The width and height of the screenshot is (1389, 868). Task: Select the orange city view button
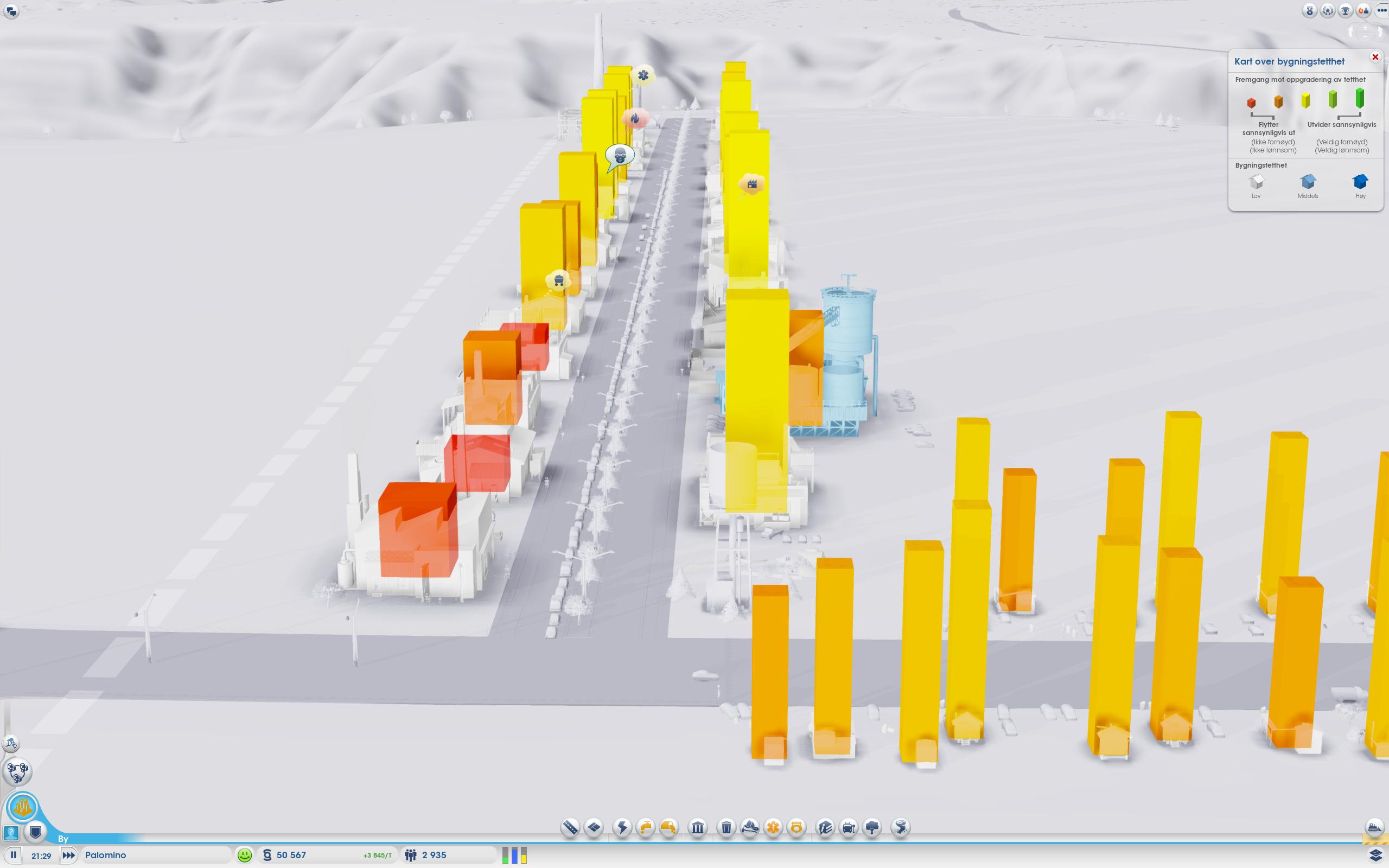(x=22, y=807)
